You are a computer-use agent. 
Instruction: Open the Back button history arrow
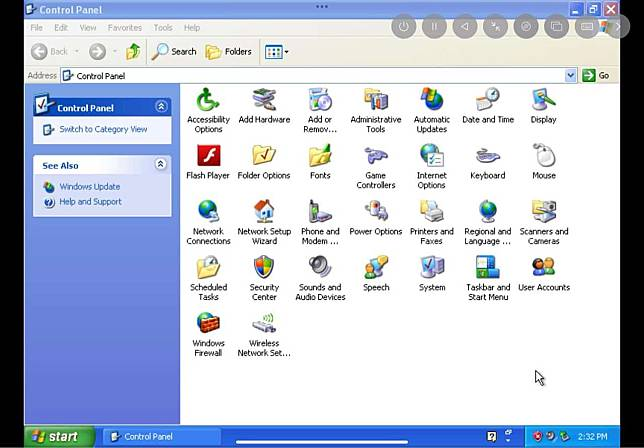[76, 52]
